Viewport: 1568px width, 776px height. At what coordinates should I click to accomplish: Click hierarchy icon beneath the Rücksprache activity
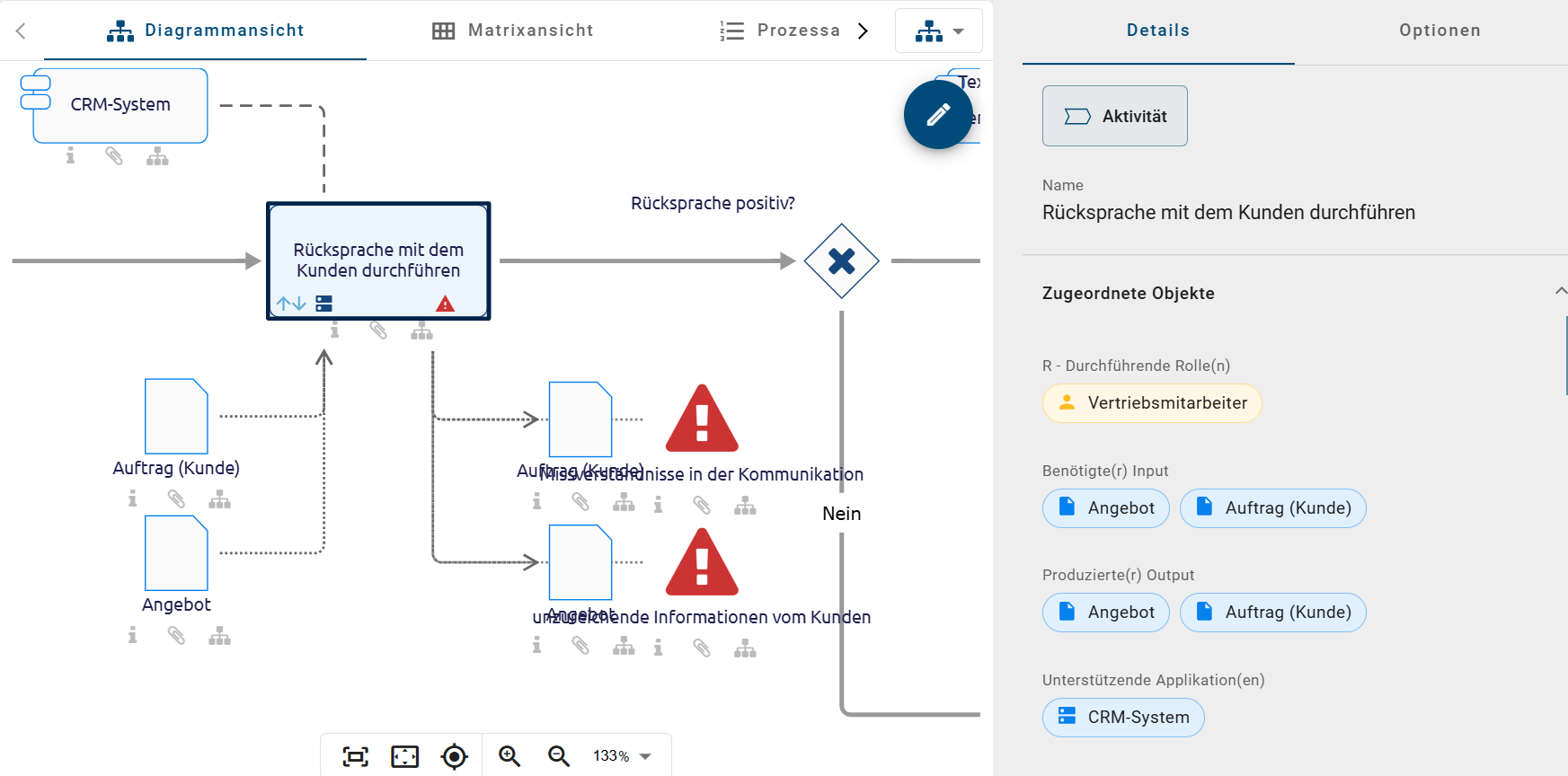click(x=422, y=331)
